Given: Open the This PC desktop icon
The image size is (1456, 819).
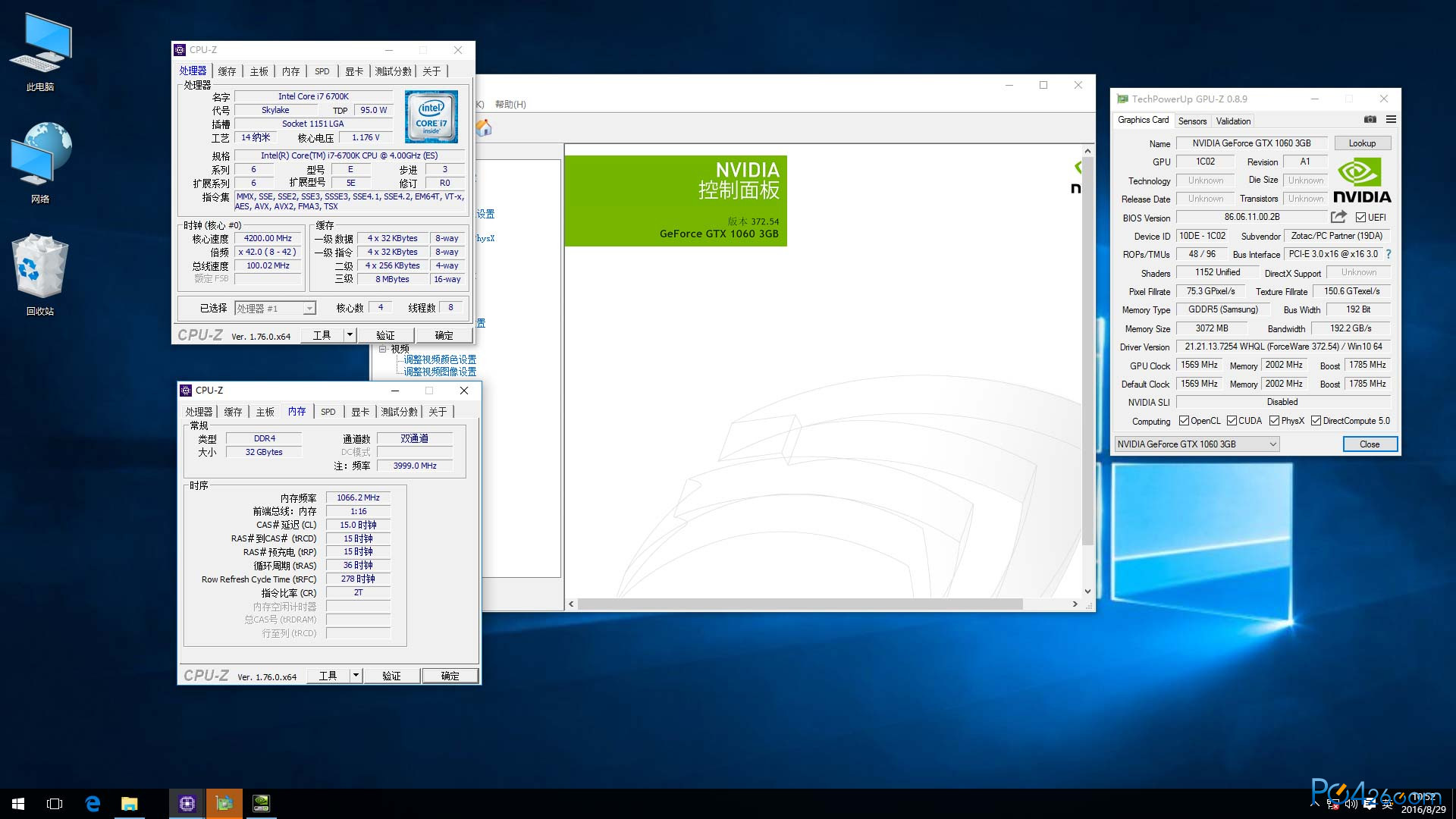Looking at the screenshot, I should point(40,53).
